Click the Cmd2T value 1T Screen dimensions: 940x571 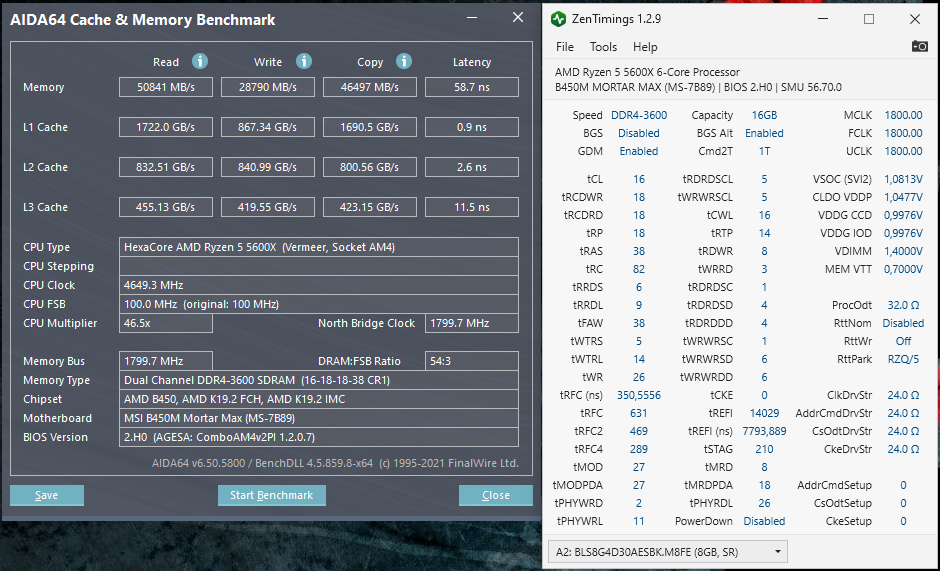pyautogui.click(x=764, y=151)
